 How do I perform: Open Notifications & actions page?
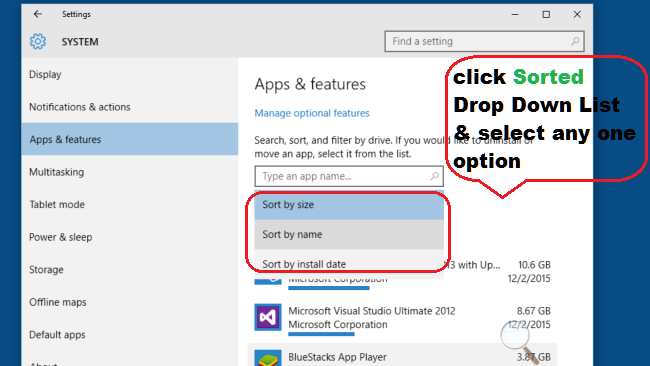[130, 107]
